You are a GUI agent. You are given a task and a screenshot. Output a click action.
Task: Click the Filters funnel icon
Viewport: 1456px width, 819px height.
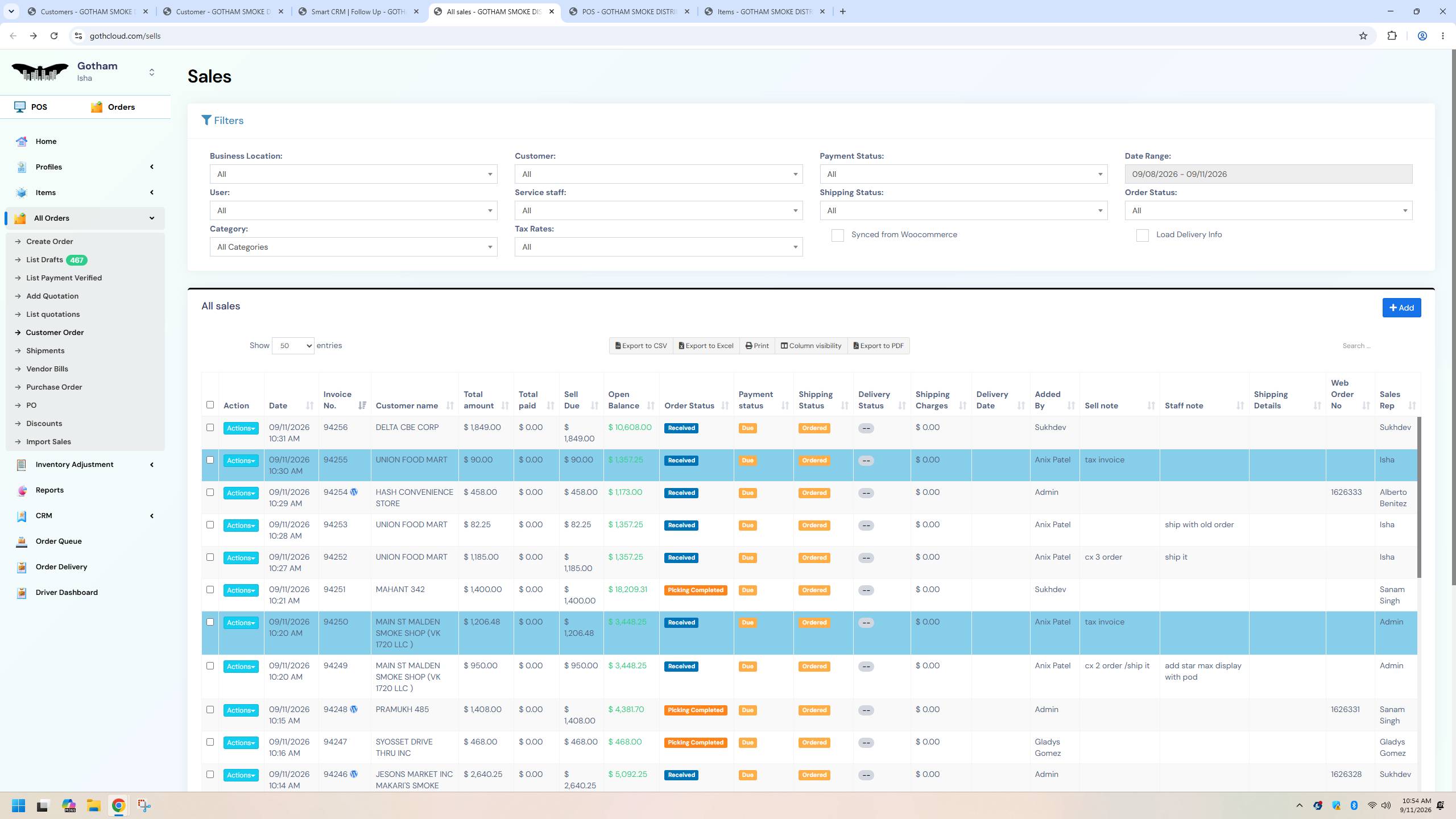click(206, 121)
